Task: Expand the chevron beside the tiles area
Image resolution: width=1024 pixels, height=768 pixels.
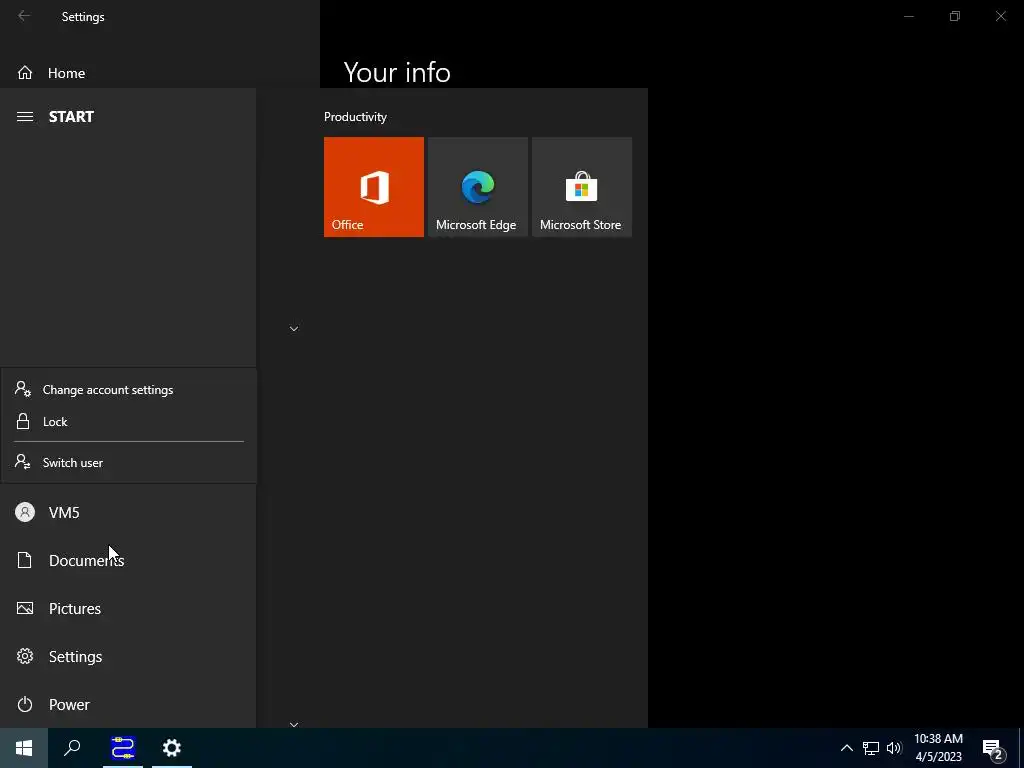Action: pos(294,328)
